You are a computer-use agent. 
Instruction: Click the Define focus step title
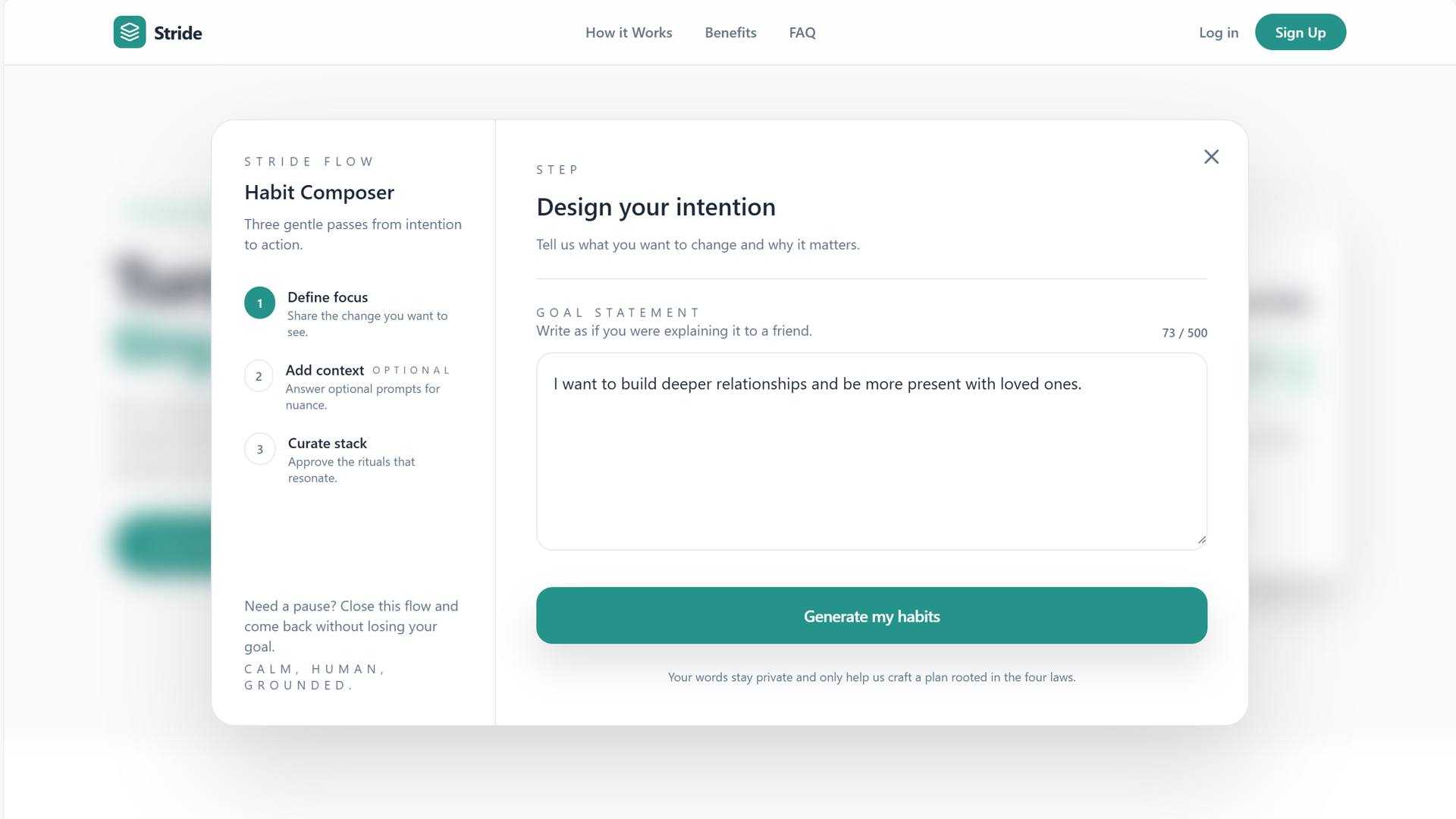328,297
